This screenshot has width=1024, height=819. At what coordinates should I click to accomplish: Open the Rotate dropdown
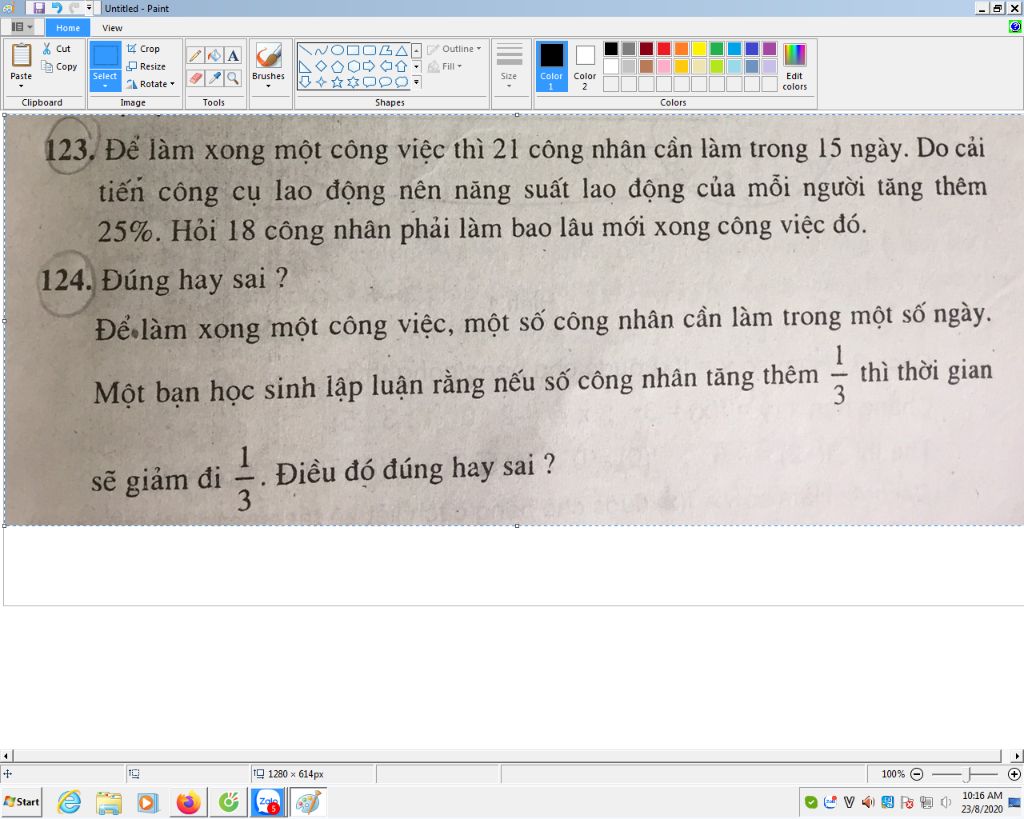[150, 84]
